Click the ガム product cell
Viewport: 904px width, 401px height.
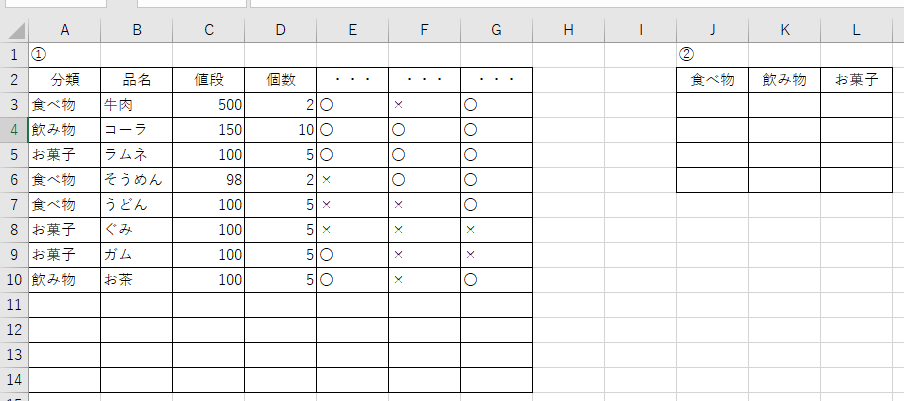click(x=136, y=254)
